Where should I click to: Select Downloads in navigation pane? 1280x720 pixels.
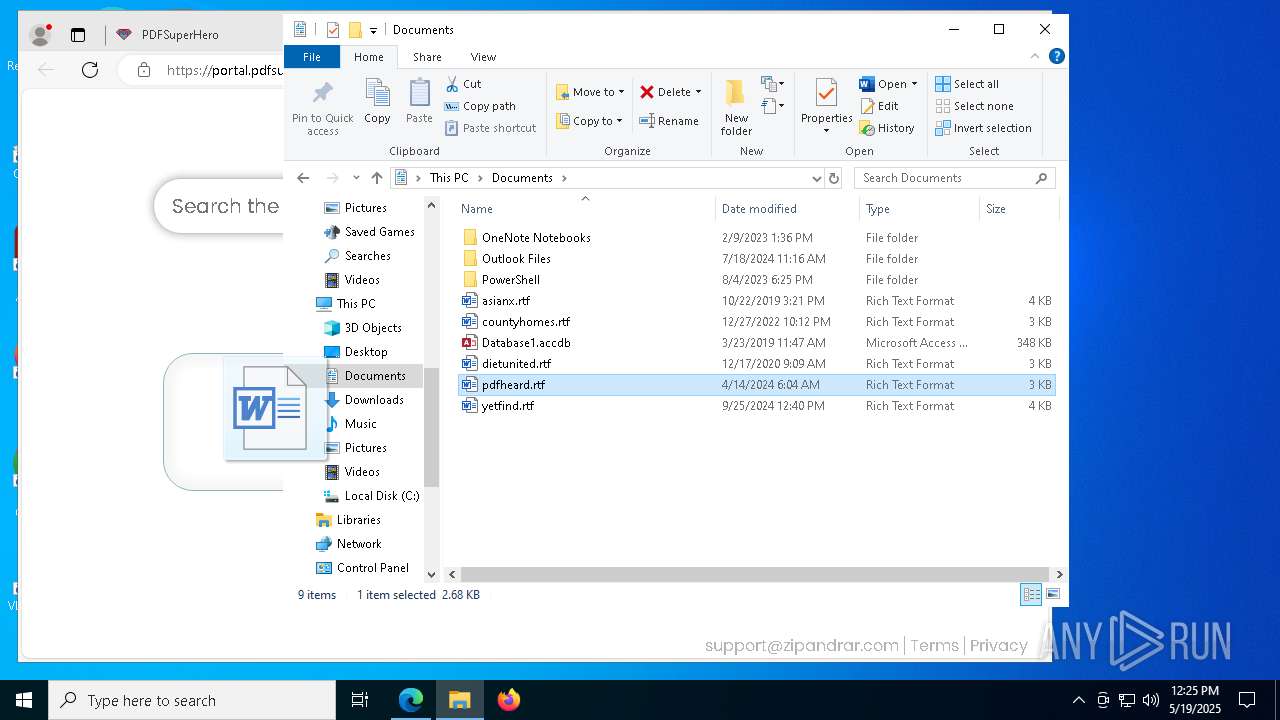coord(374,400)
